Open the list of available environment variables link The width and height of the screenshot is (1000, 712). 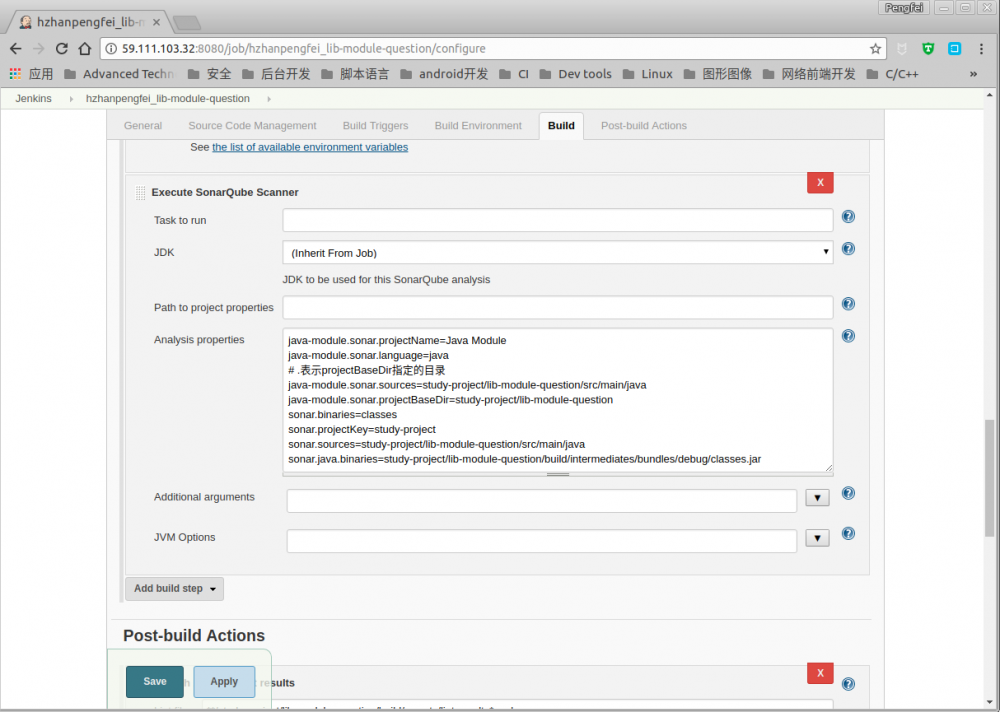[x=310, y=147]
